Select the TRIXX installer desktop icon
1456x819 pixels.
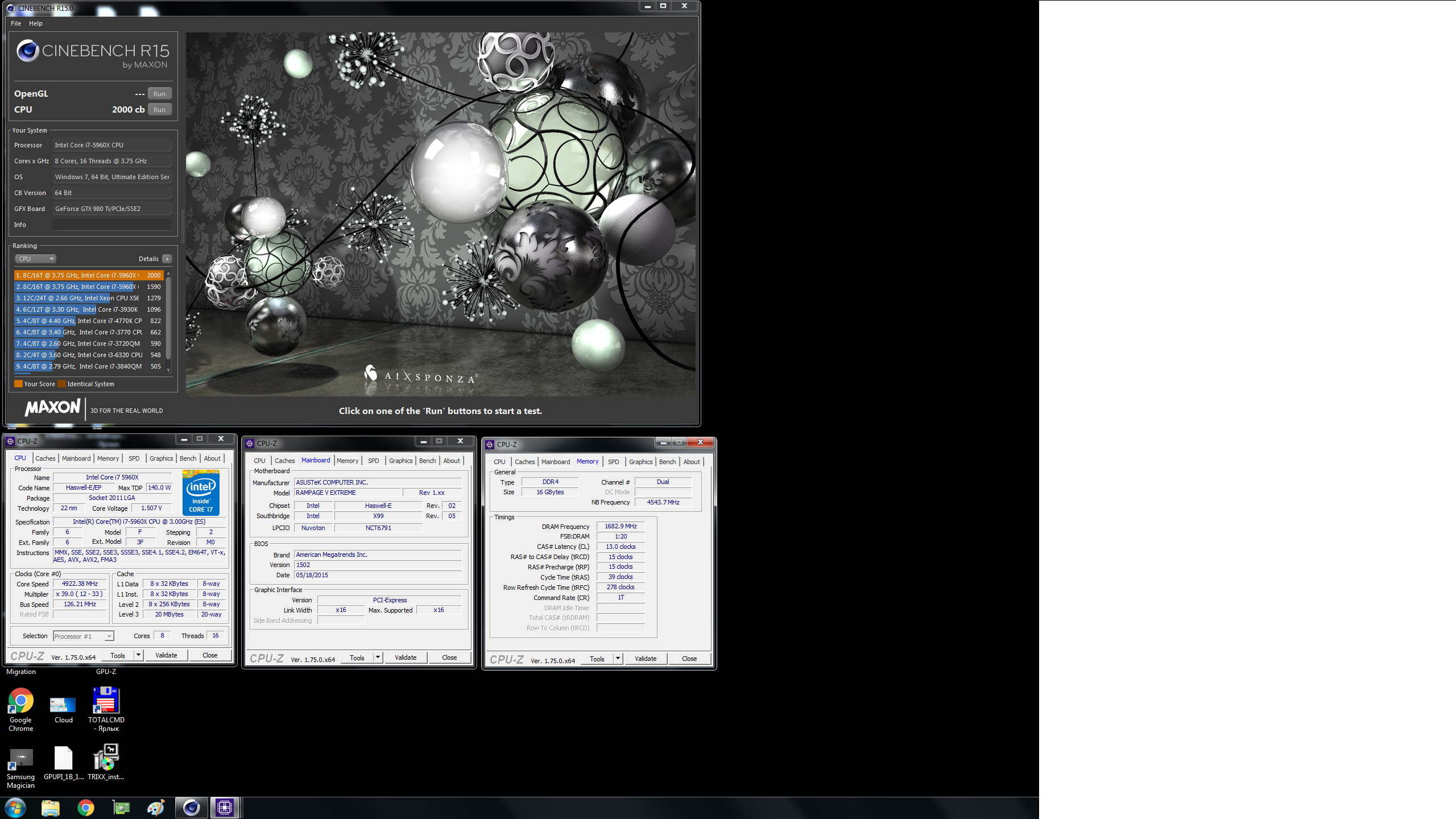(x=106, y=762)
